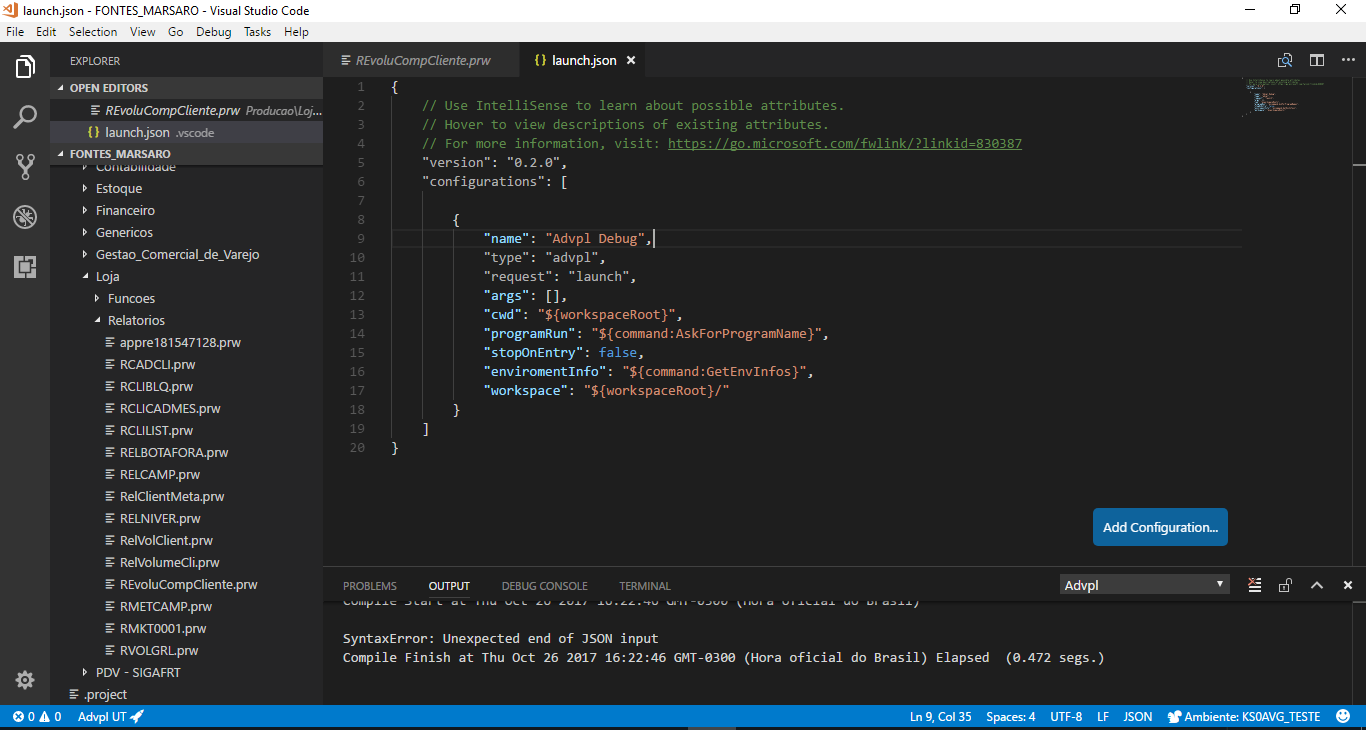Click the Advpl UT rocket status item
This screenshot has width=1366, height=730.
pos(111,717)
